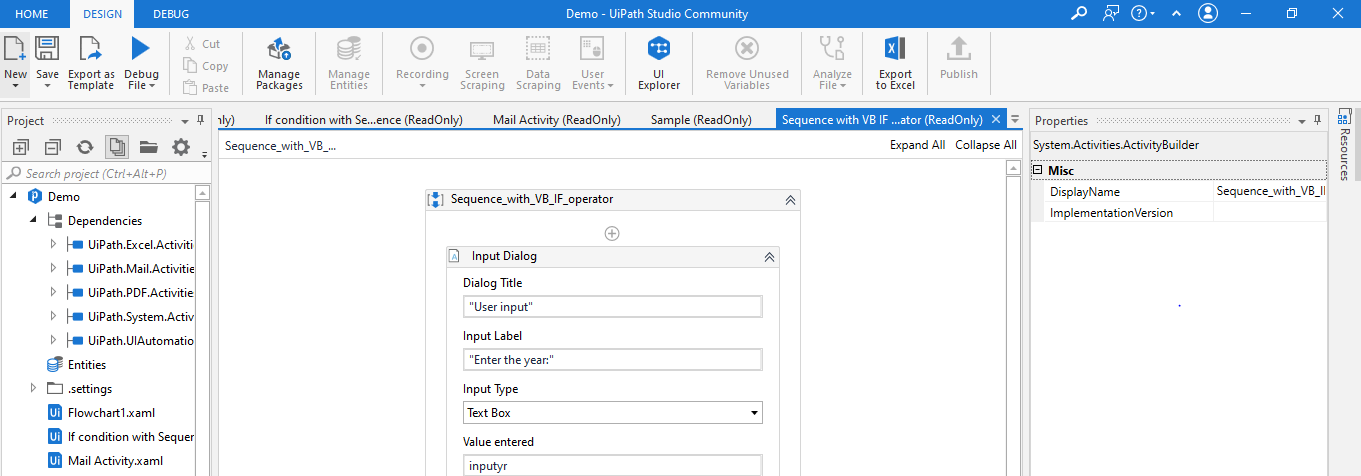
Task: Collapse the Input Dialog activity
Action: coord(769,257)
